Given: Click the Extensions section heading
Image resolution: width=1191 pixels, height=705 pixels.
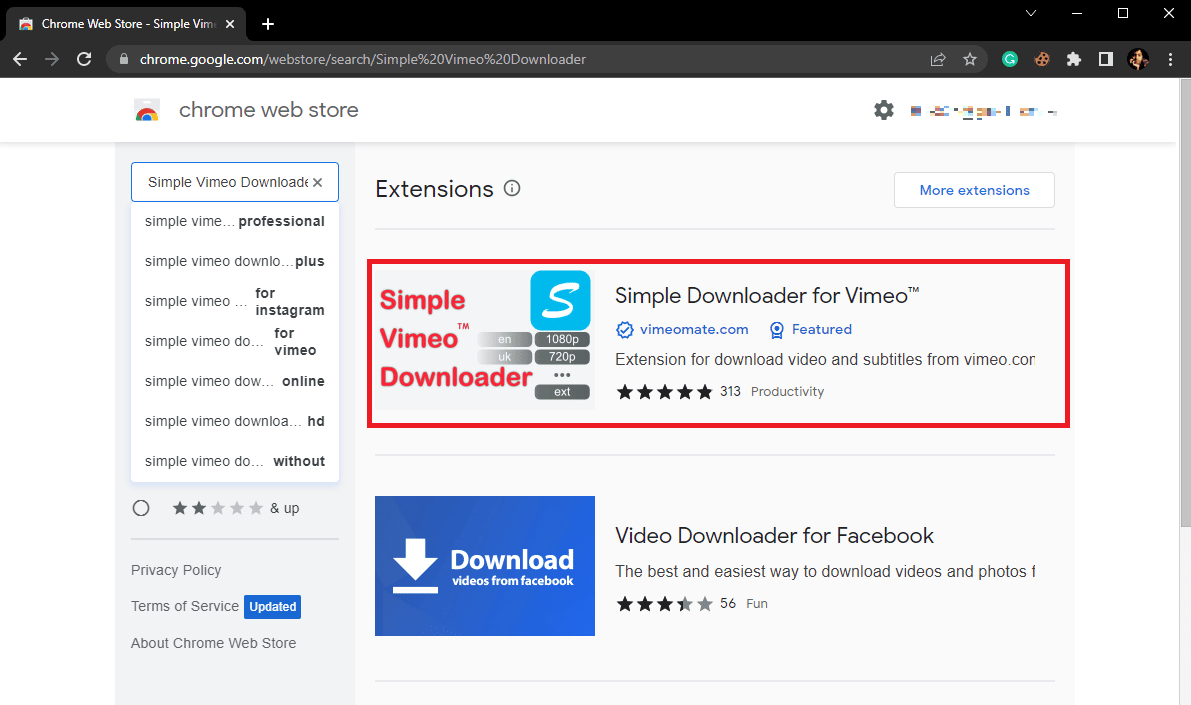Looking at the screenshot, I should tap(434, 189).
